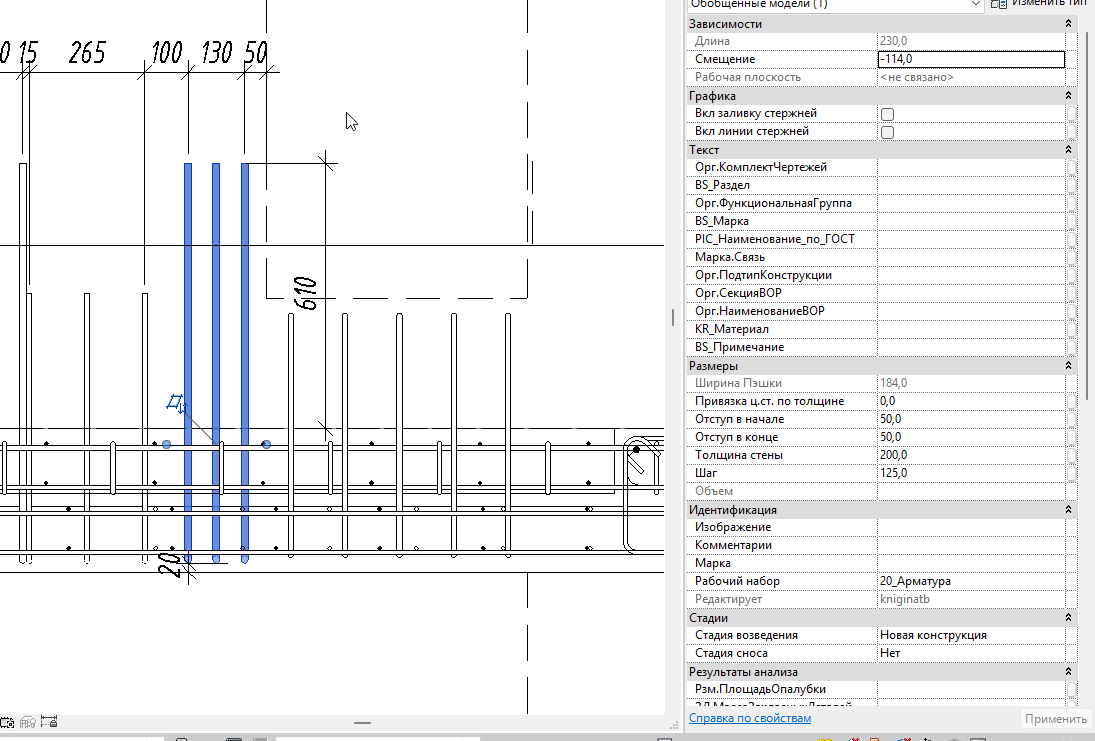Click the 265 dimension text
The width and height of the screenshot is (1095, 741).
point(87,52)
